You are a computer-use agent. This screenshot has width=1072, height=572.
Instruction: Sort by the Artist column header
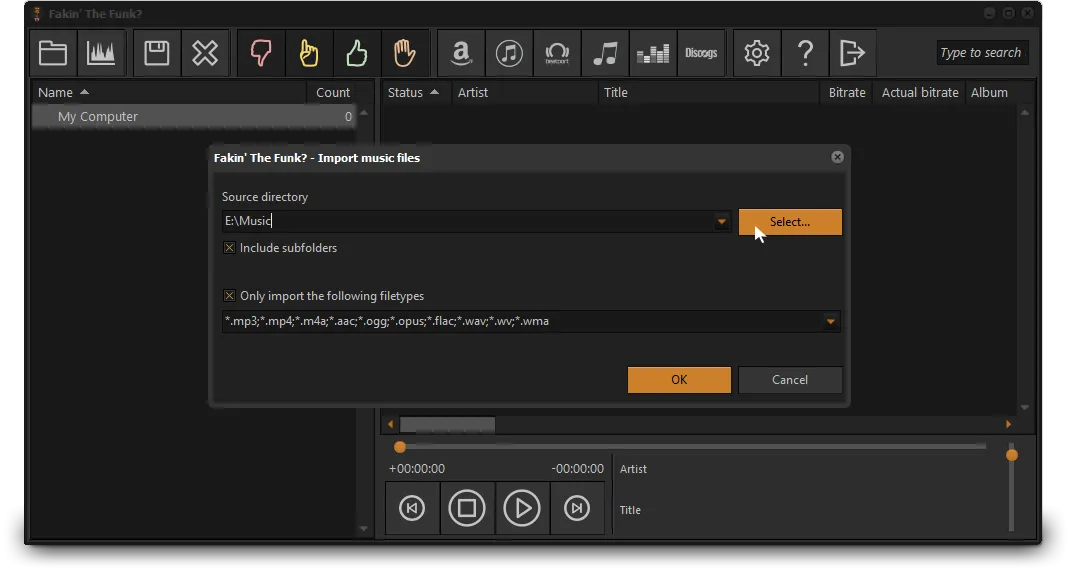tap(524, 92)
